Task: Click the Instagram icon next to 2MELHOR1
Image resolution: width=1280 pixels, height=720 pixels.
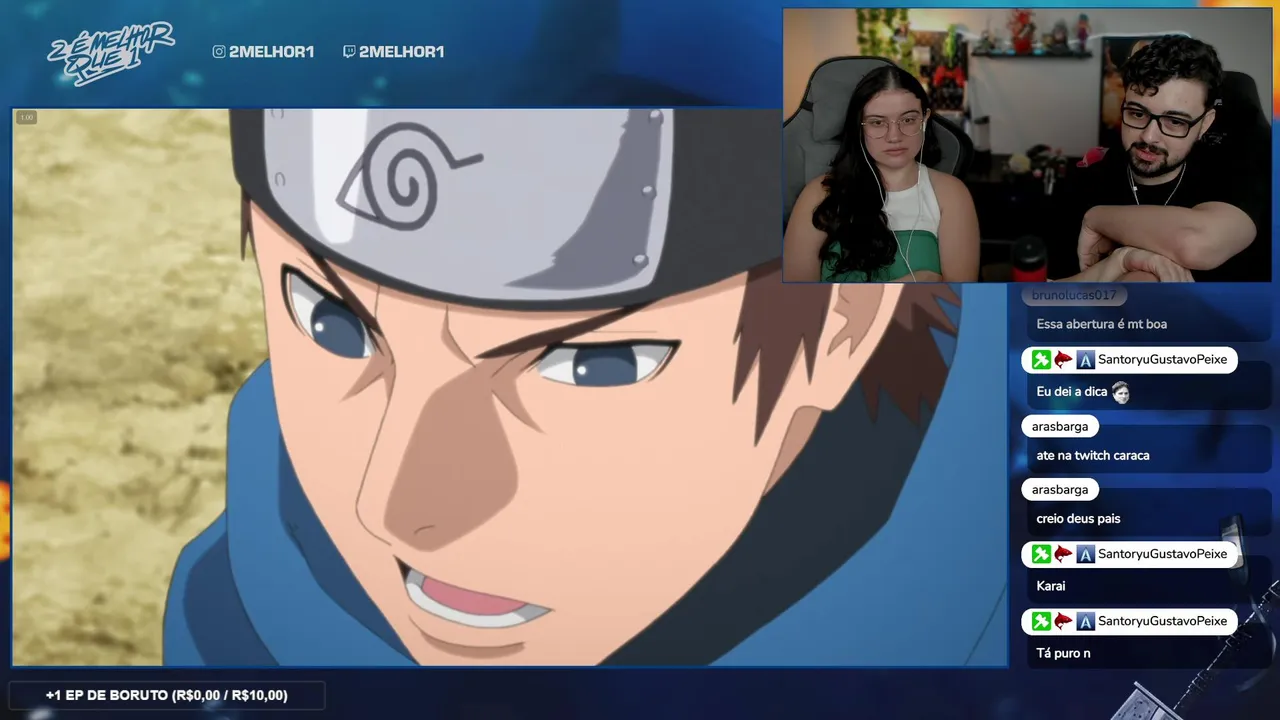Action: tap(219, 52)
